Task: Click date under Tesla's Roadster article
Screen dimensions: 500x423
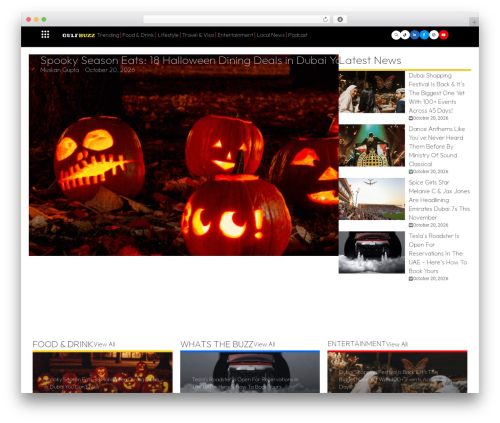Action: pyautogui.click(x=429, y=278)
